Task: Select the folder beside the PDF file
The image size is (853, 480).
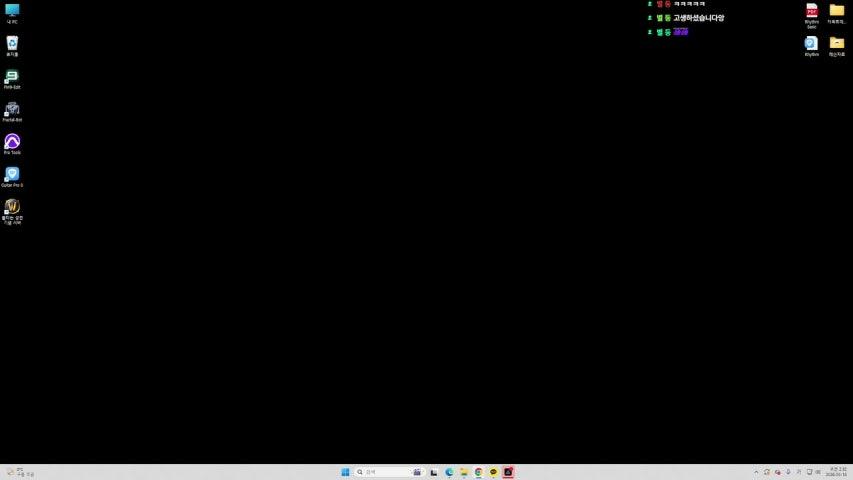Action: [x=837, y=14]
